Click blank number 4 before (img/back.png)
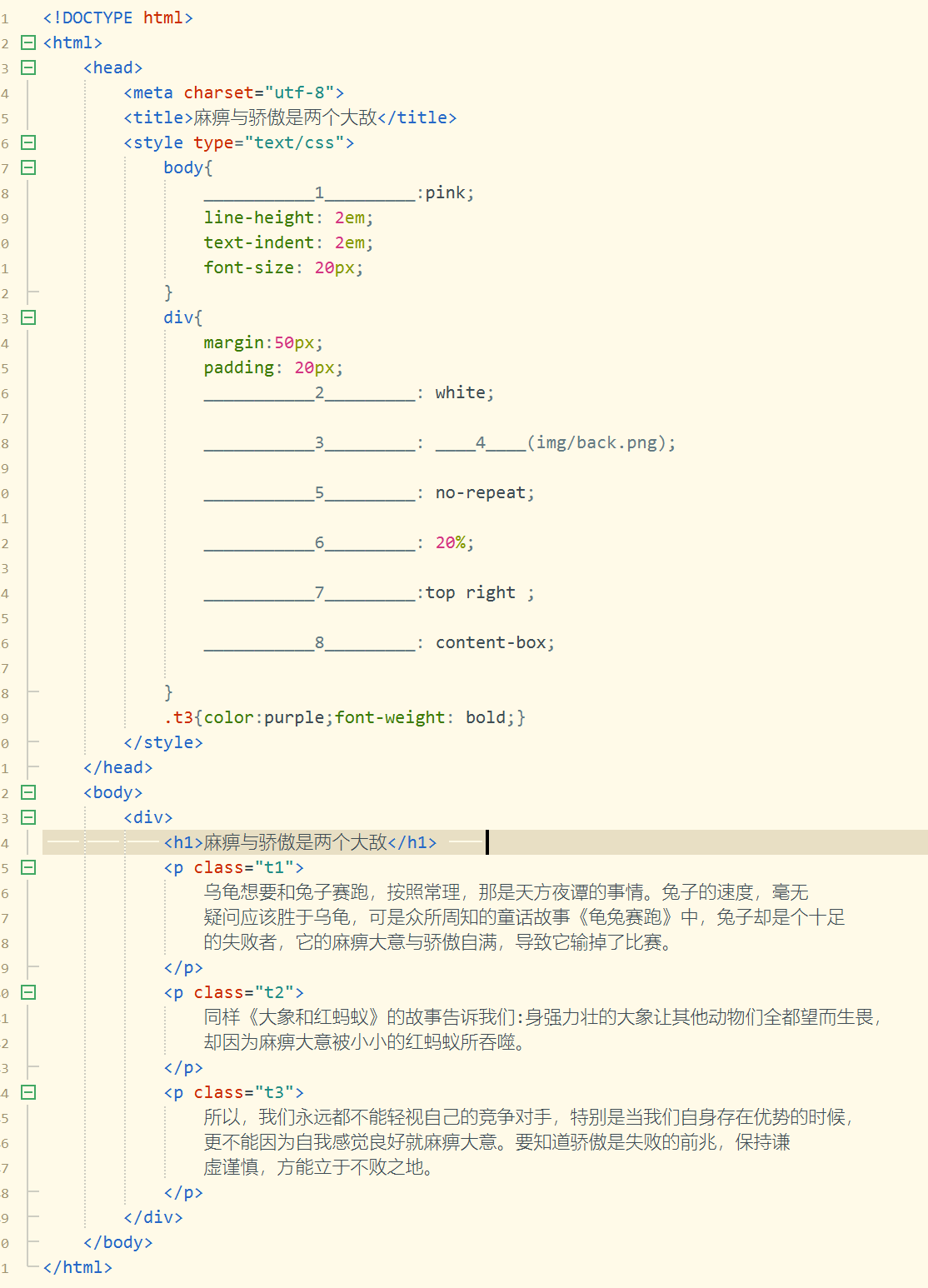Viewport: 928px width, 1288px height. pos(481,443)
